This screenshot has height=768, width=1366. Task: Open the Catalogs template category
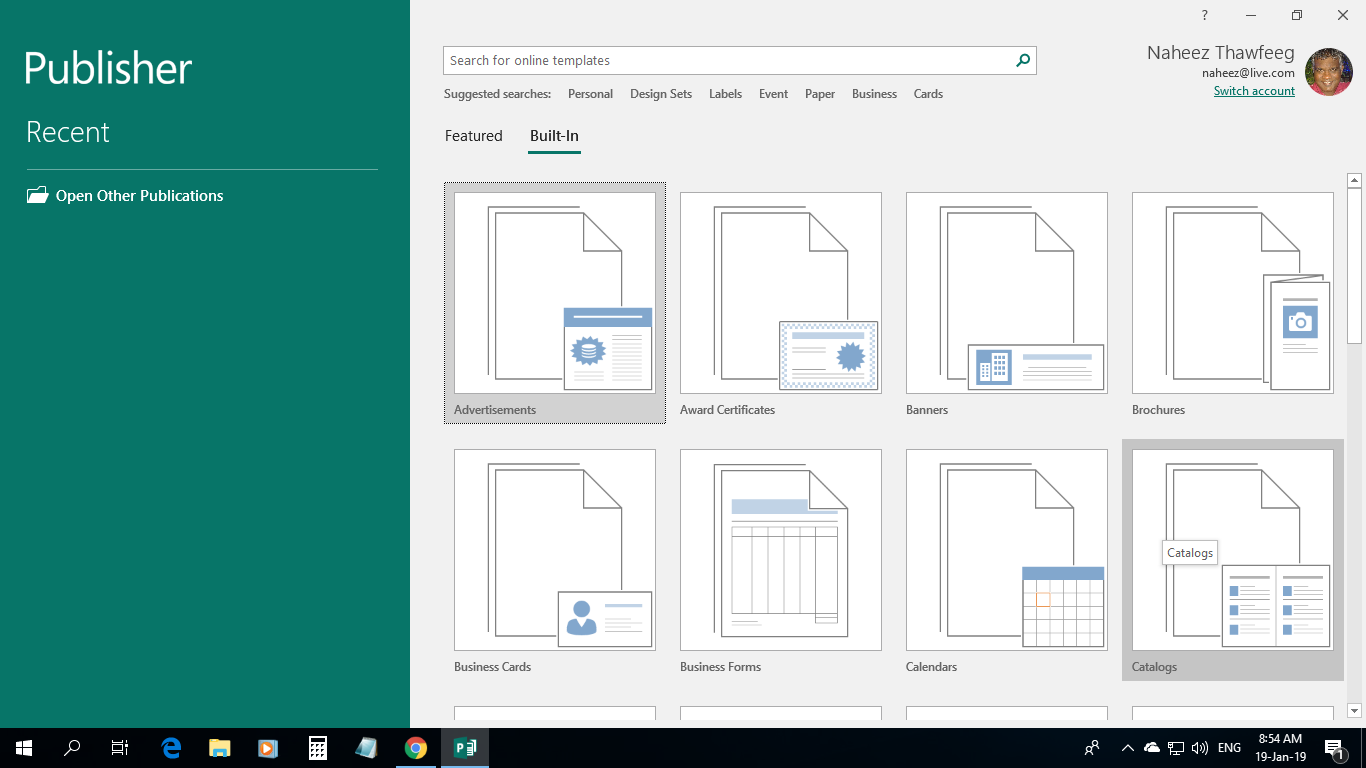[1233, 560]
